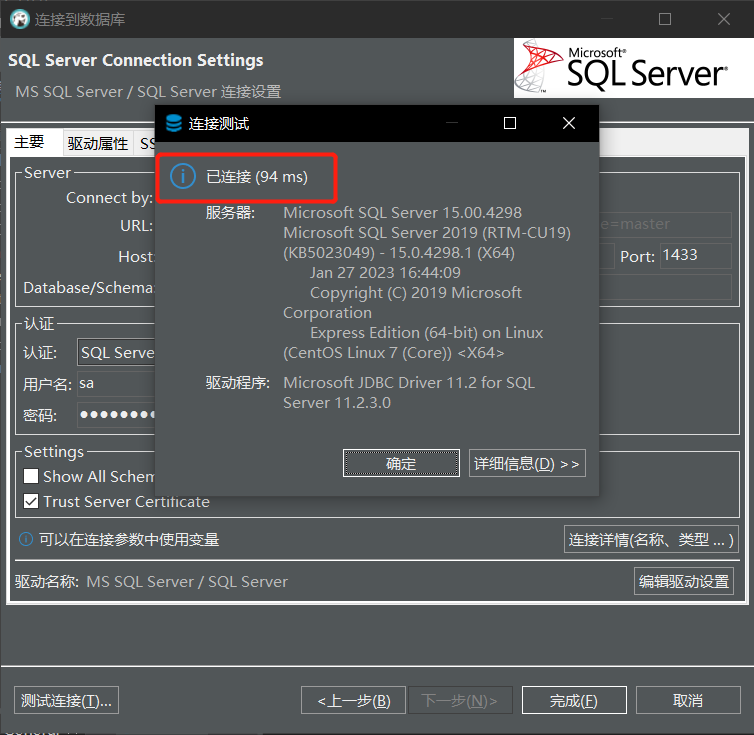Click the text Jan 27 2023 16:44:09
Image resolution: width=754 pixels, height=735 pixels.
pos(385,273)
